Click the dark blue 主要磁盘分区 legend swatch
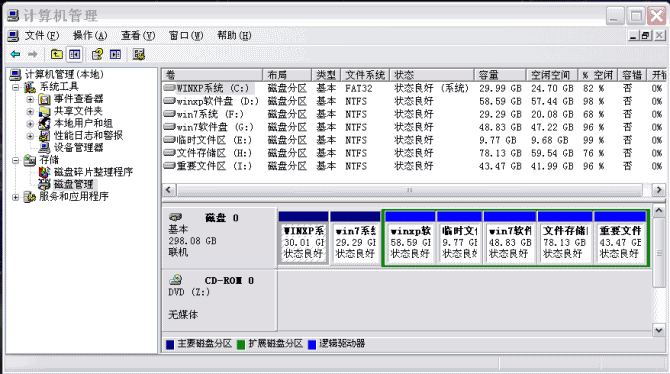This screenshot has height=374, width=670. (x=170, y=345)
